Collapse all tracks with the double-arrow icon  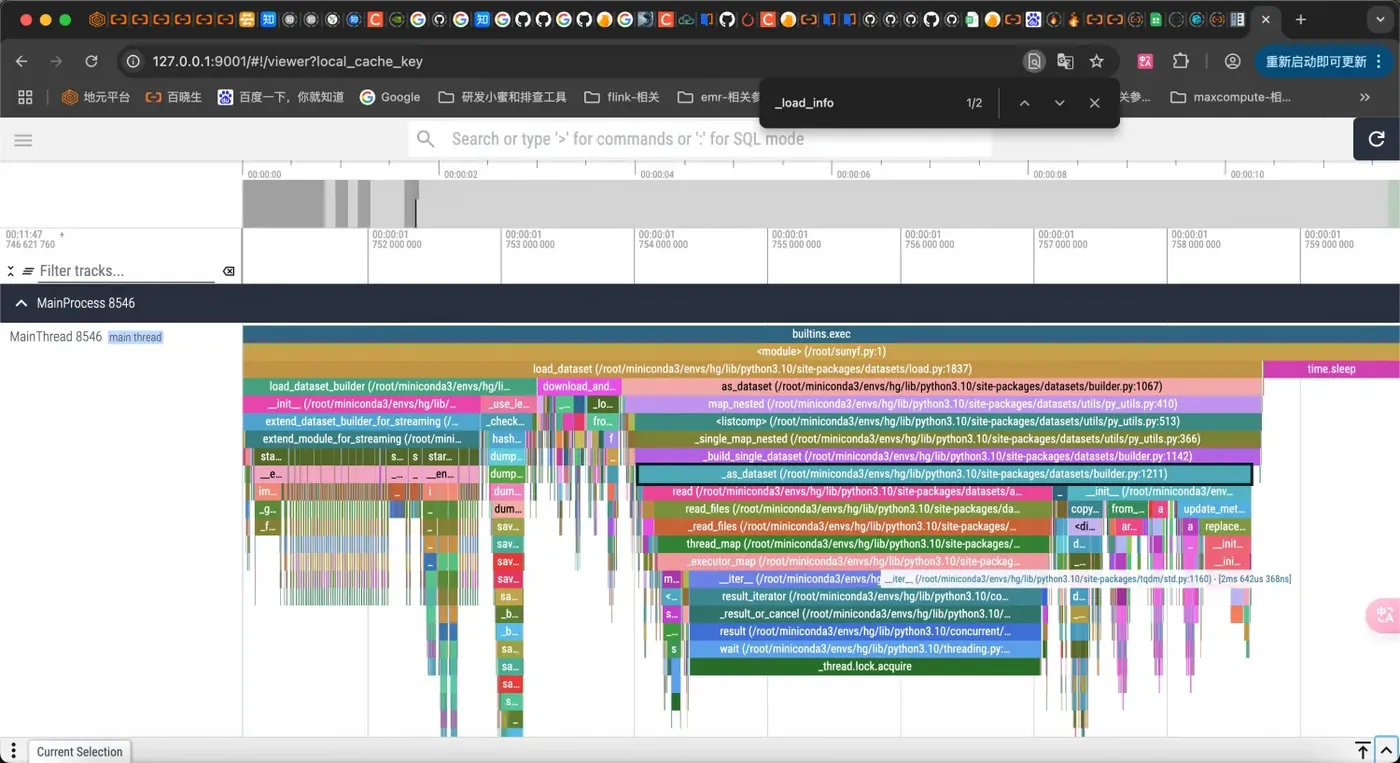(11, 271)
